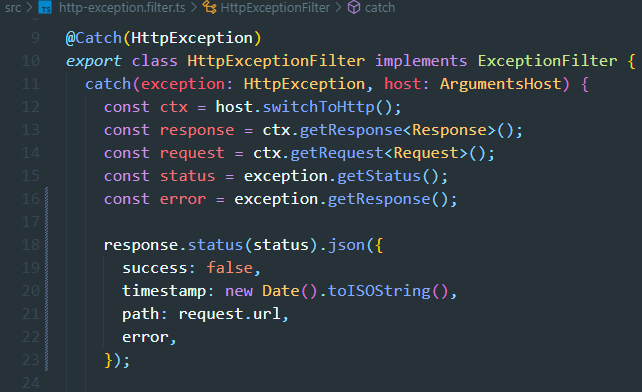The image size is (642, 392).
Task: Click the 'false' value on line 19
Action: click(229, 268)
